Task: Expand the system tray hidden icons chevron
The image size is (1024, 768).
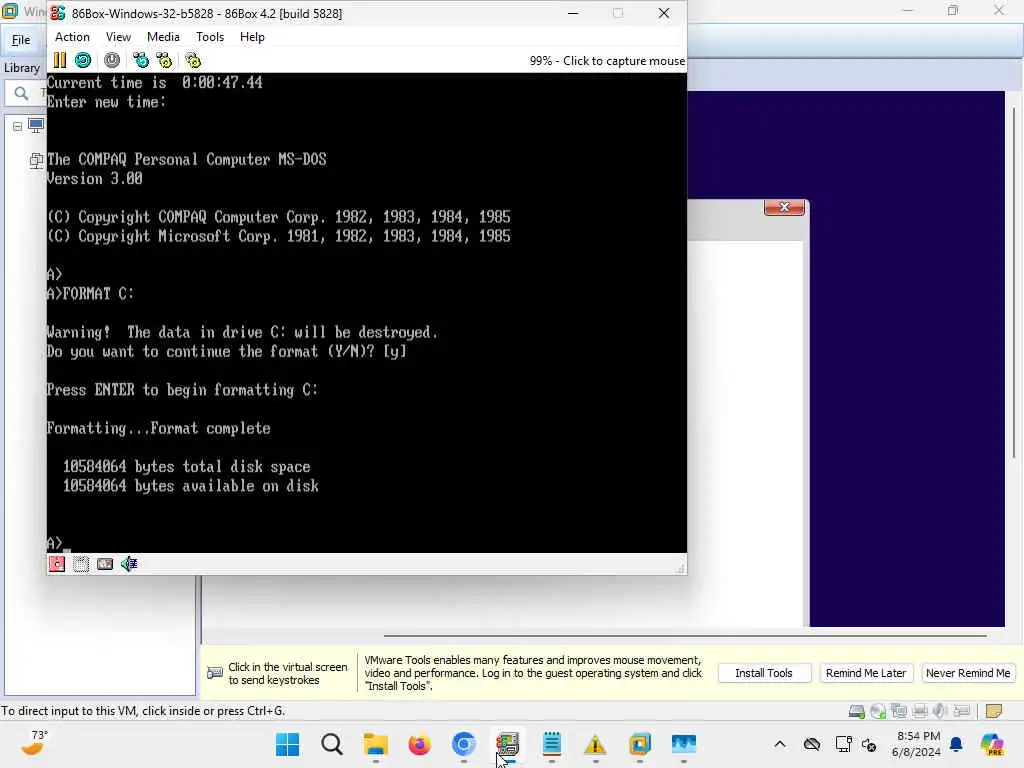Action: pos(780,744)
